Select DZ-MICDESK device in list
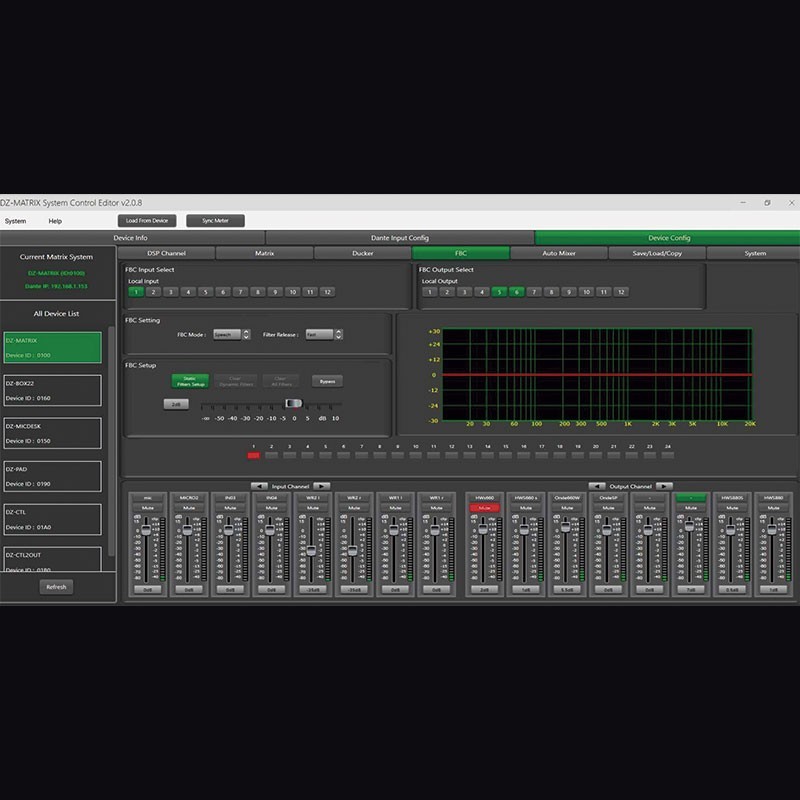This screenshot has width=800, height=800. tap(53, 433)
